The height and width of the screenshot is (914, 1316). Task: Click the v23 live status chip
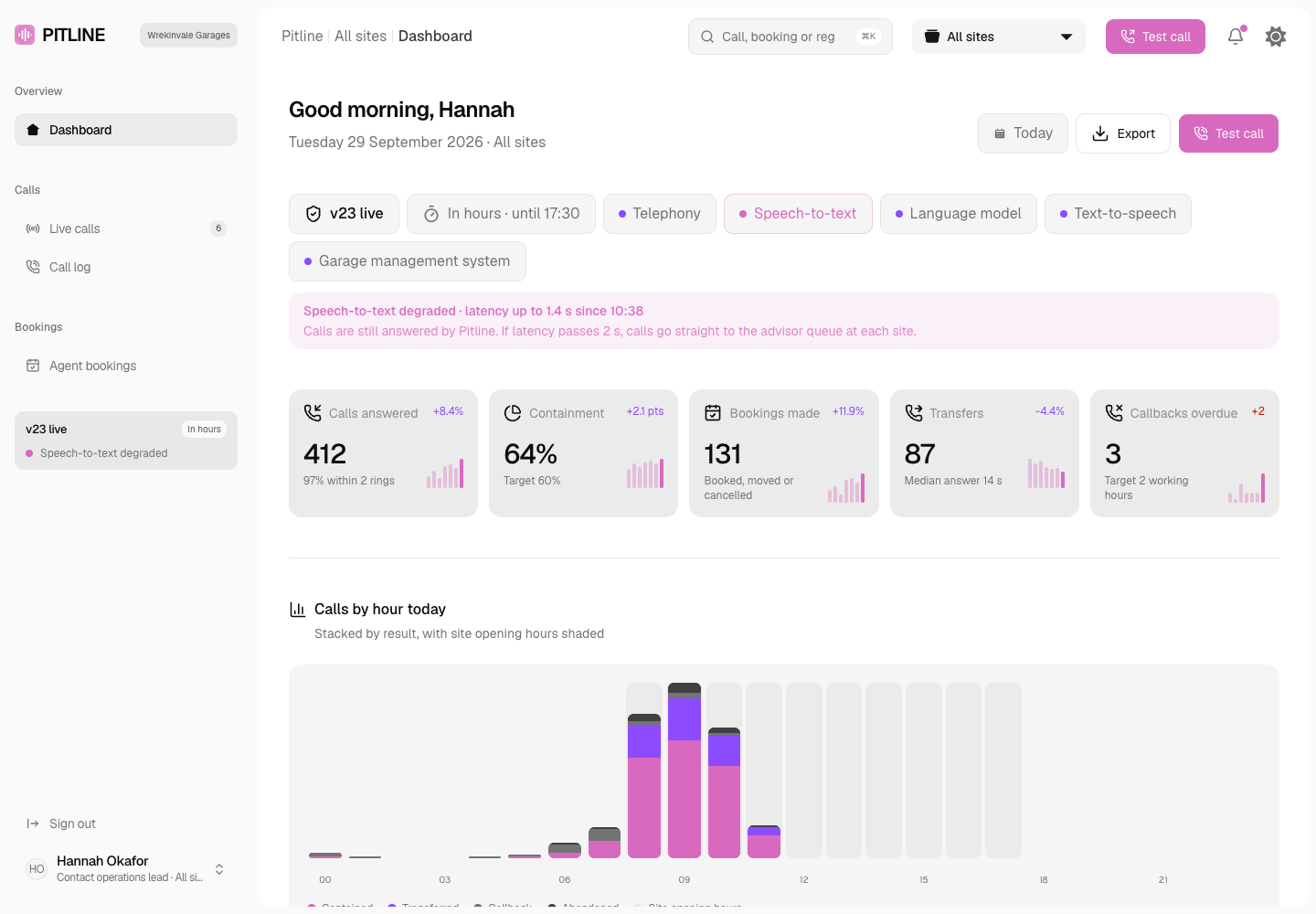coord(344,214)
